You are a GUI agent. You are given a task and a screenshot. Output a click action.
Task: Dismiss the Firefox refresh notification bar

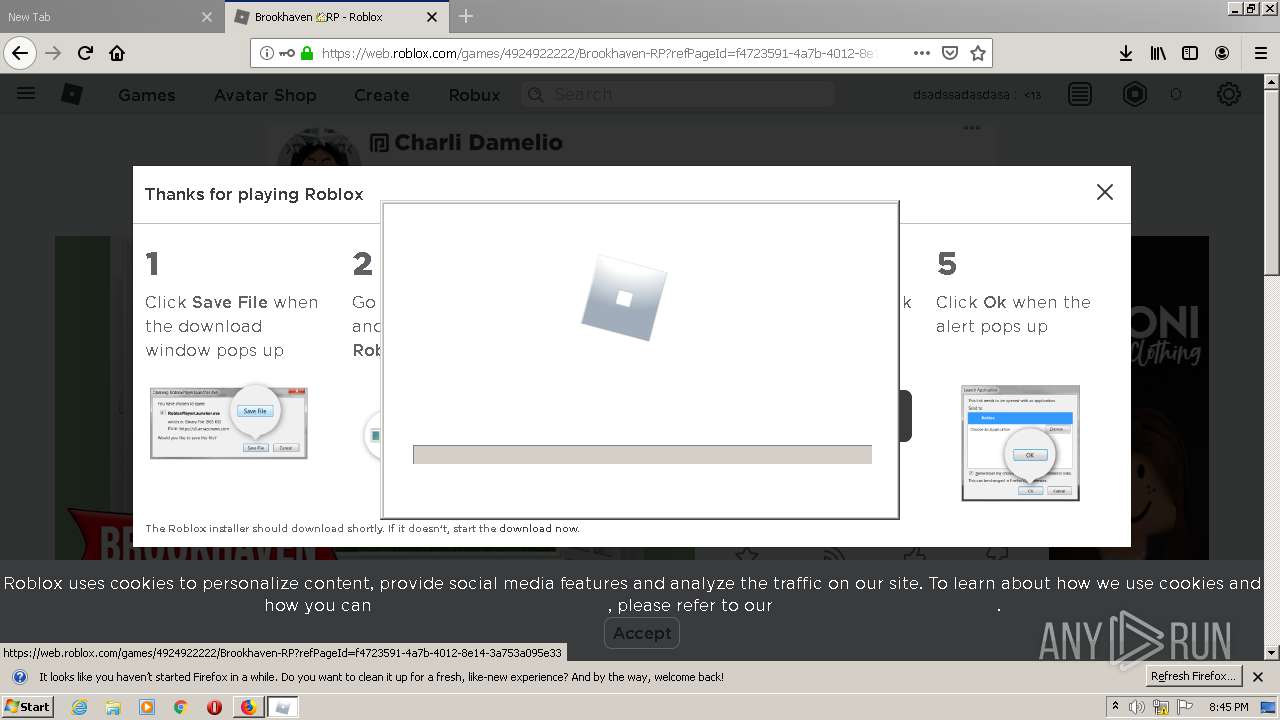point(1258,677)
